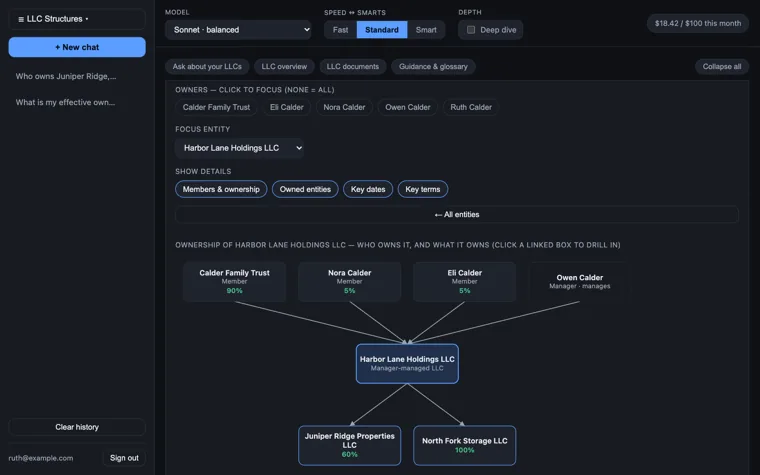Start a new chat

tap(77, 47)
